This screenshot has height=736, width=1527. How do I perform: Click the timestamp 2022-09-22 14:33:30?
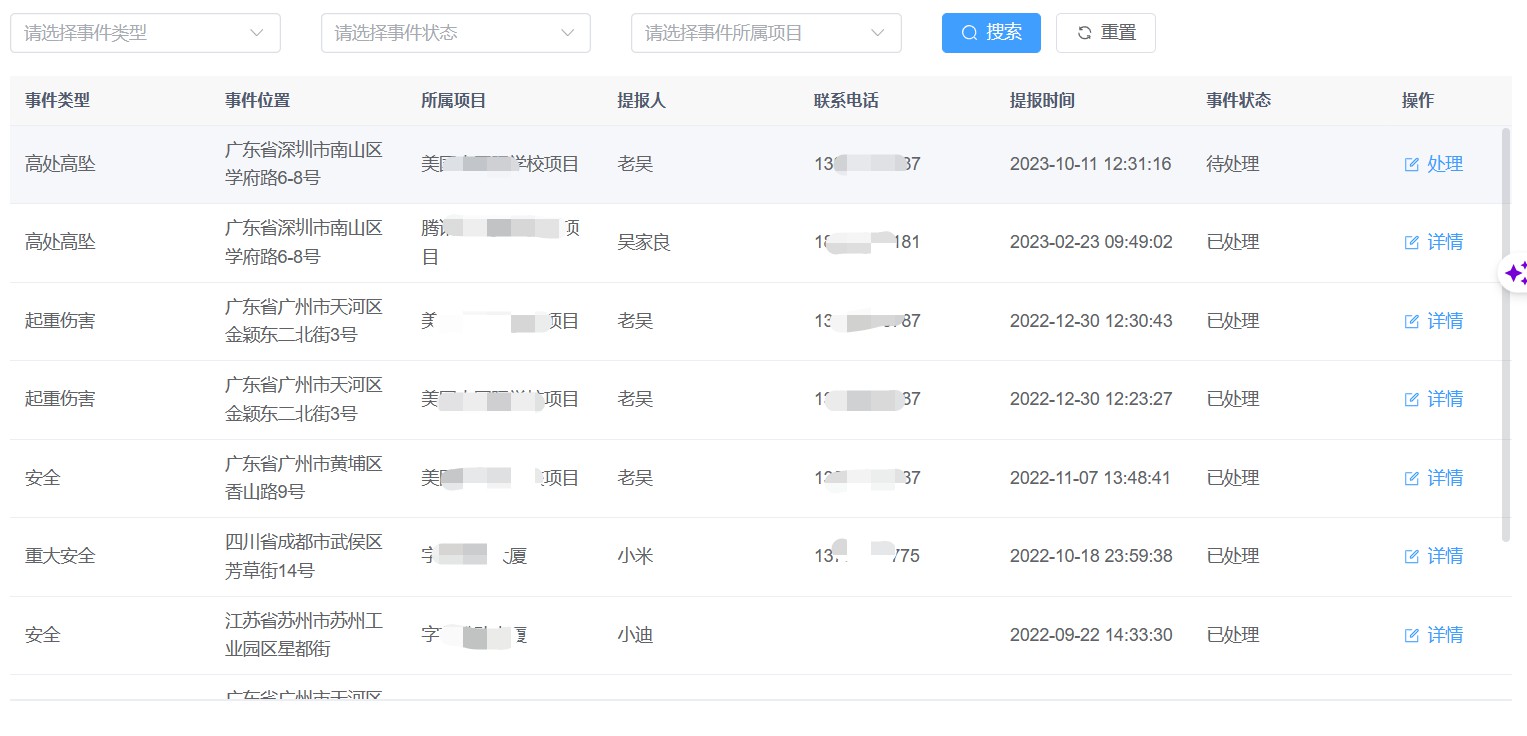coord(1091,635)
